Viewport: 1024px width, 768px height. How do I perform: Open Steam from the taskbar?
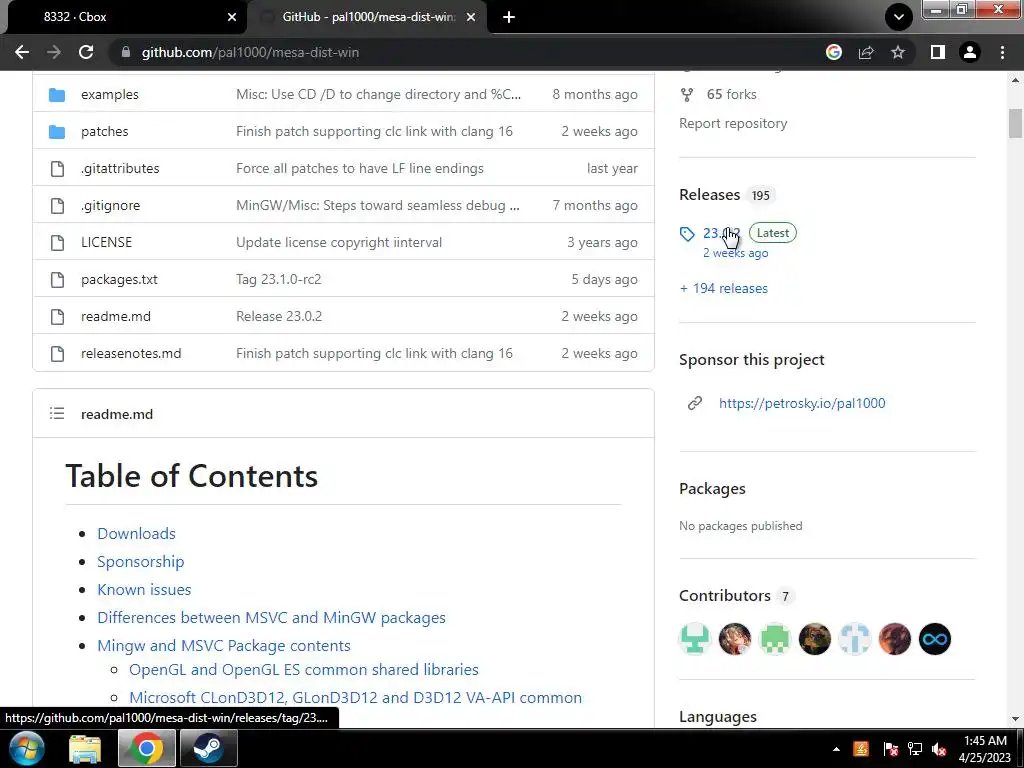click(x=208, y=748)
